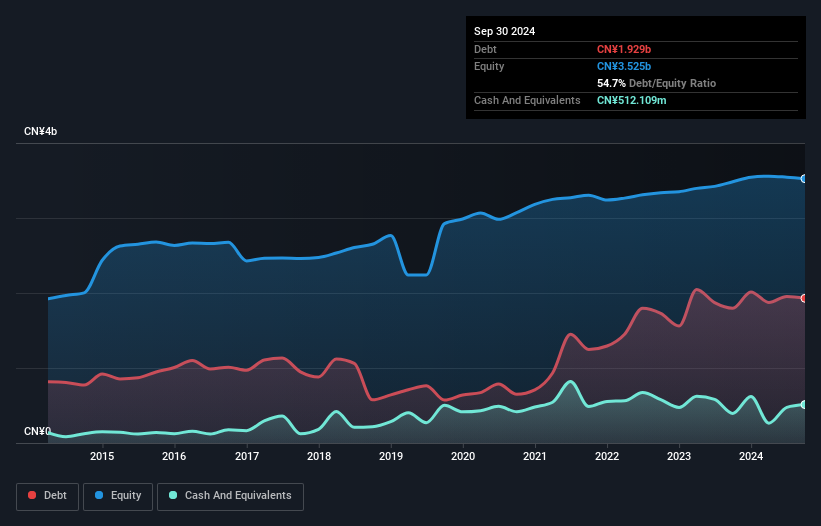
Task: Toggle the Debt legend button
Action: coord(48,496)
